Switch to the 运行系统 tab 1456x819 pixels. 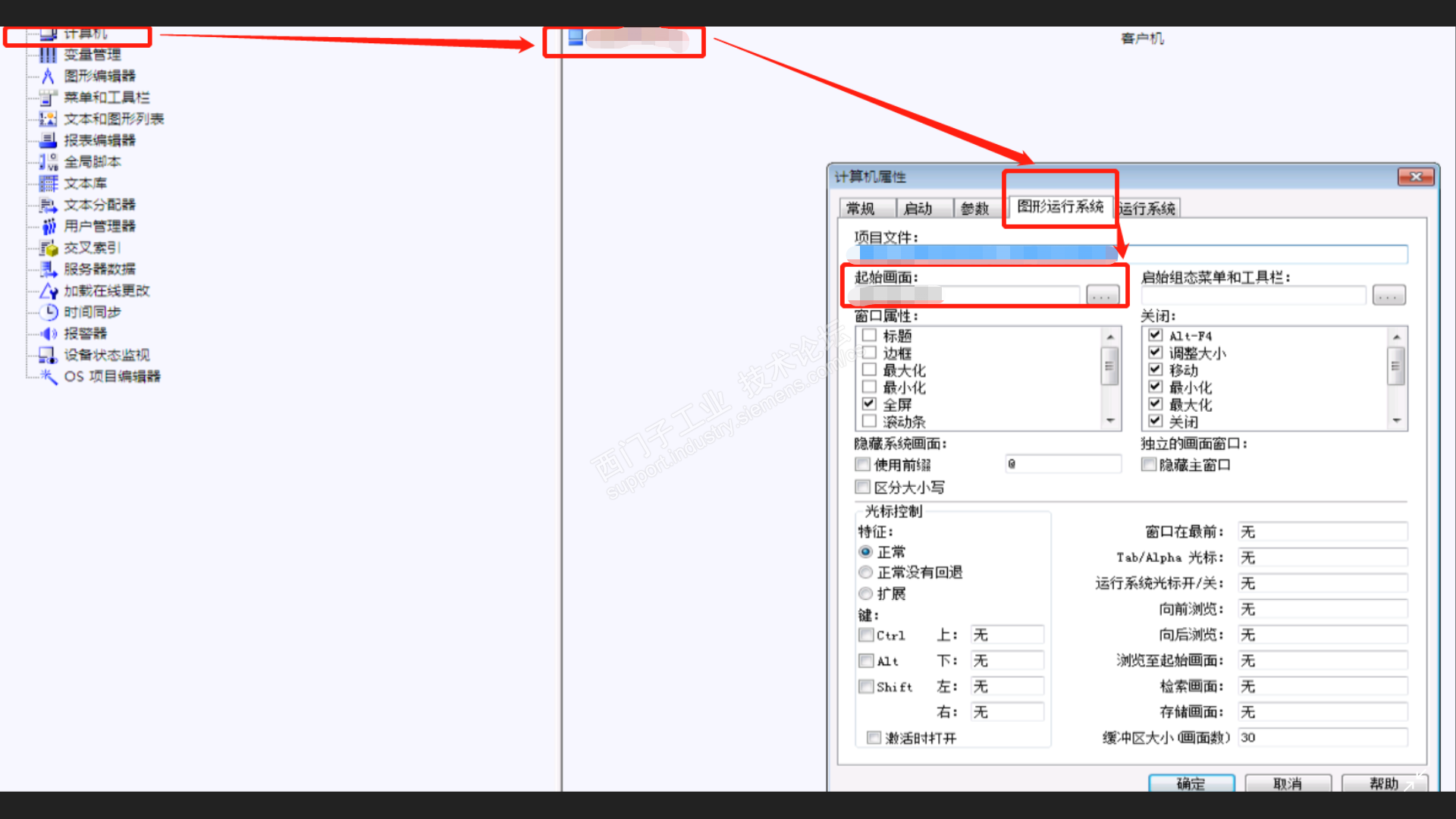point(1147,209)
